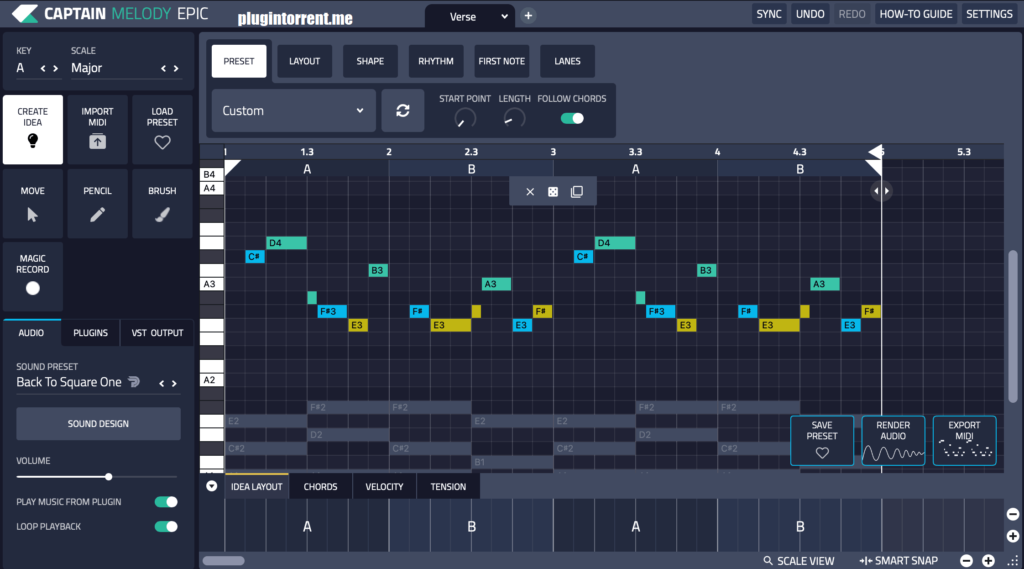Click the Volume slider handle
The width and height of the screenshot is (1024, 569).
point(108,477)
